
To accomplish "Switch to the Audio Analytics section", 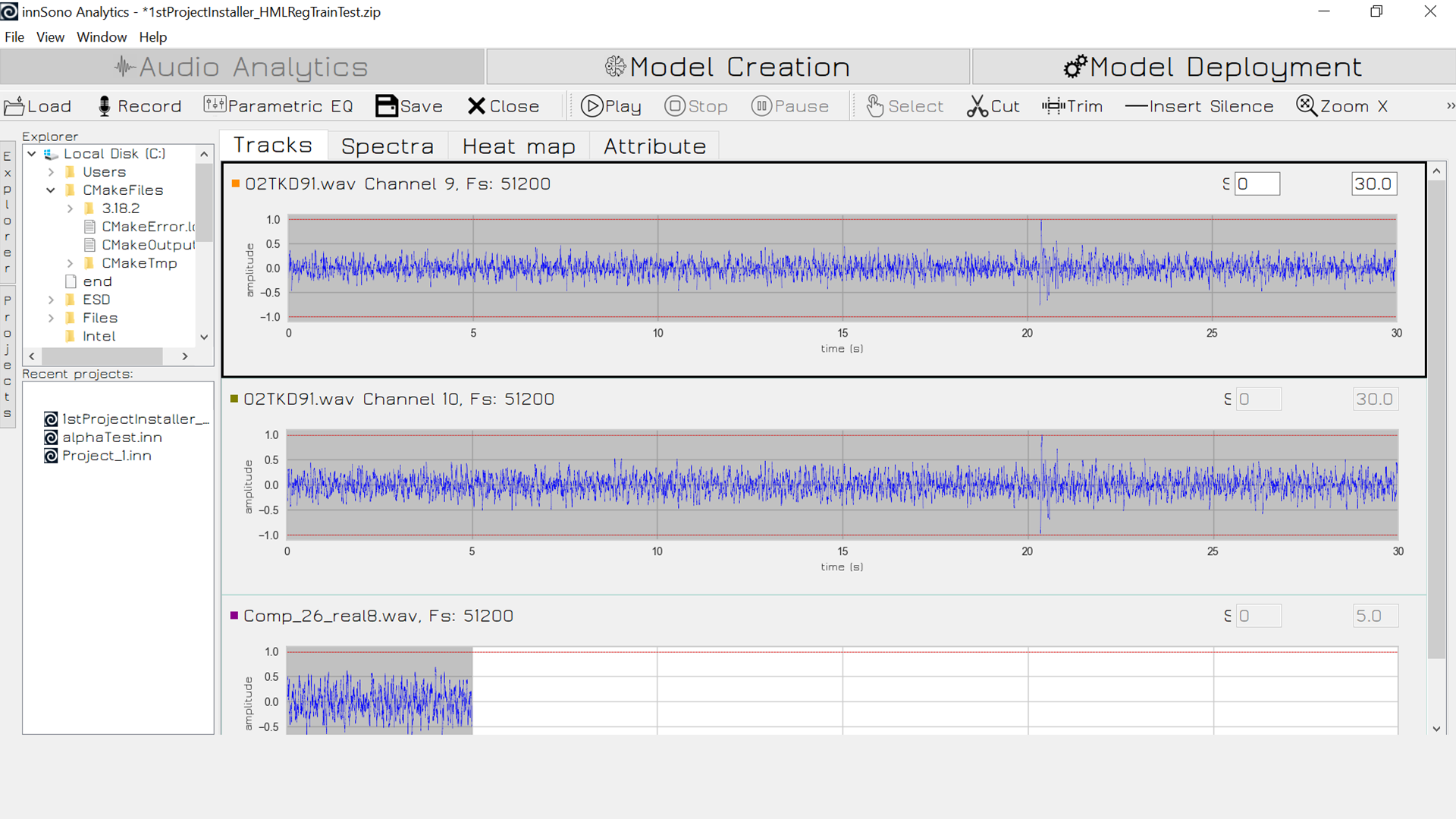I will pyautogui.click(x=242, y=67).
